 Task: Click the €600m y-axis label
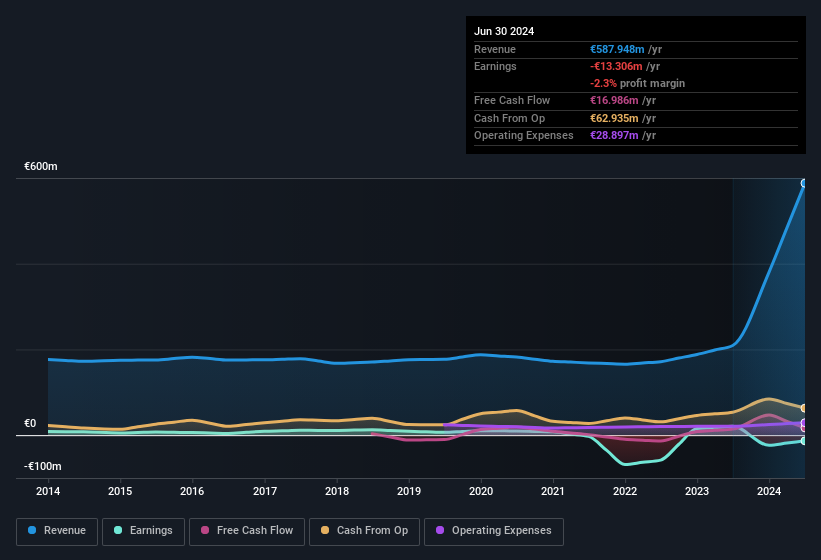[x=41, y=166]
